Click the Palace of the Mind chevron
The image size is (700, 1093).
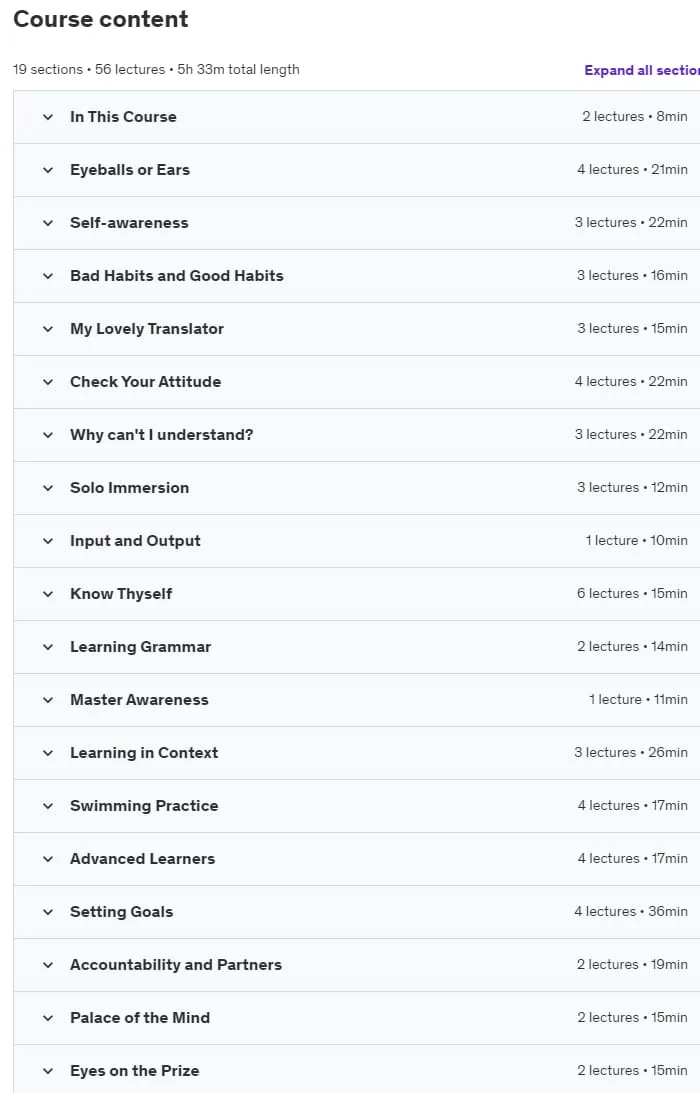pos(48,1018)
